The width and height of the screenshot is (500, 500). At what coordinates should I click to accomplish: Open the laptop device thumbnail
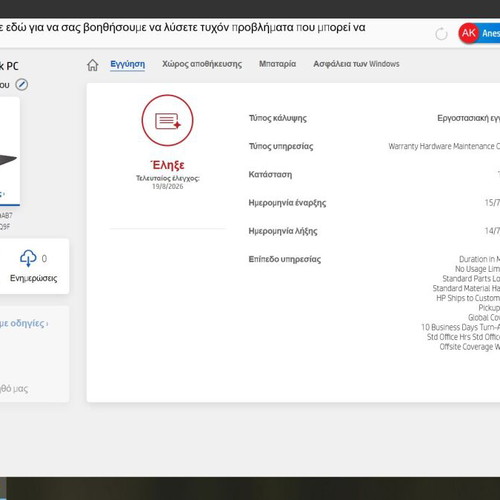click(x=8, y=151)
